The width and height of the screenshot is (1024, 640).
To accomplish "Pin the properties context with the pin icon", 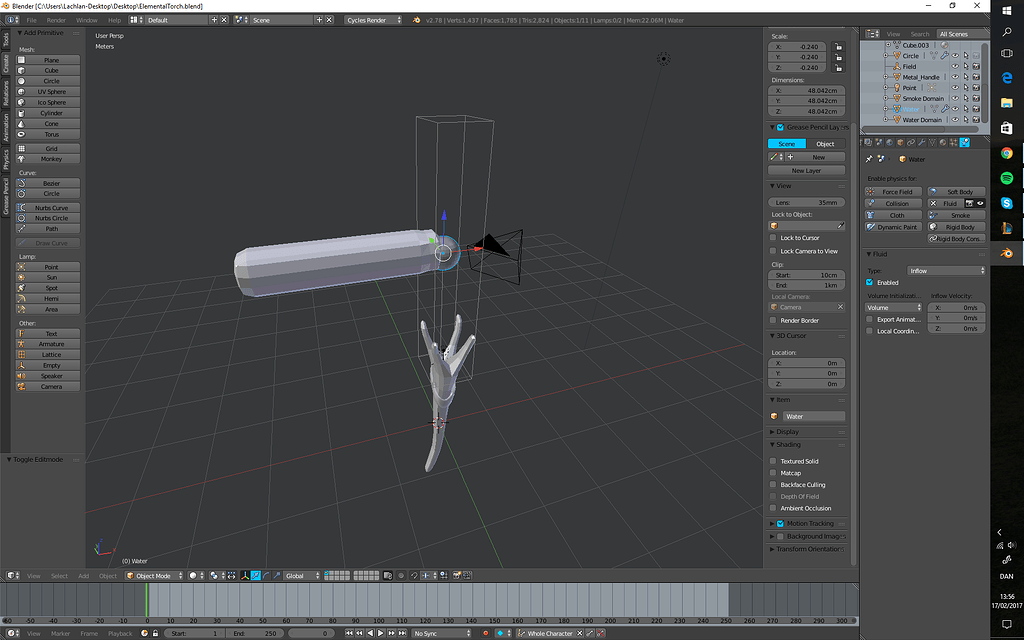I will click(869, 159).
